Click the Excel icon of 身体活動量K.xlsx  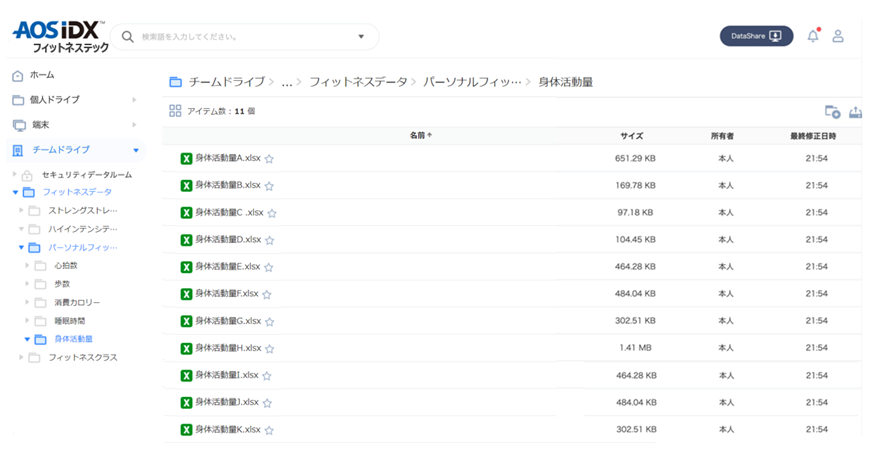tap(187, 430)
